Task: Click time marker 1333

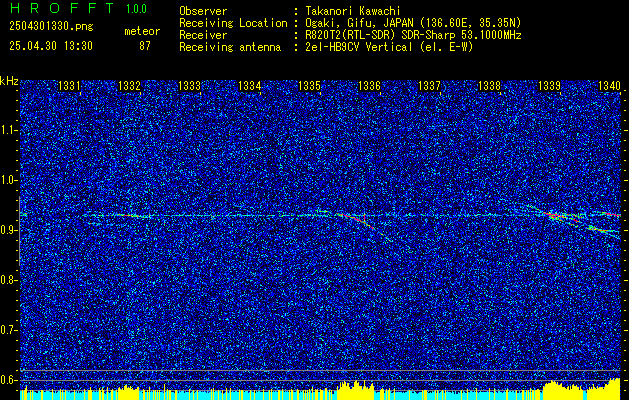Action: pyautogui.click(x=189, y=86)
